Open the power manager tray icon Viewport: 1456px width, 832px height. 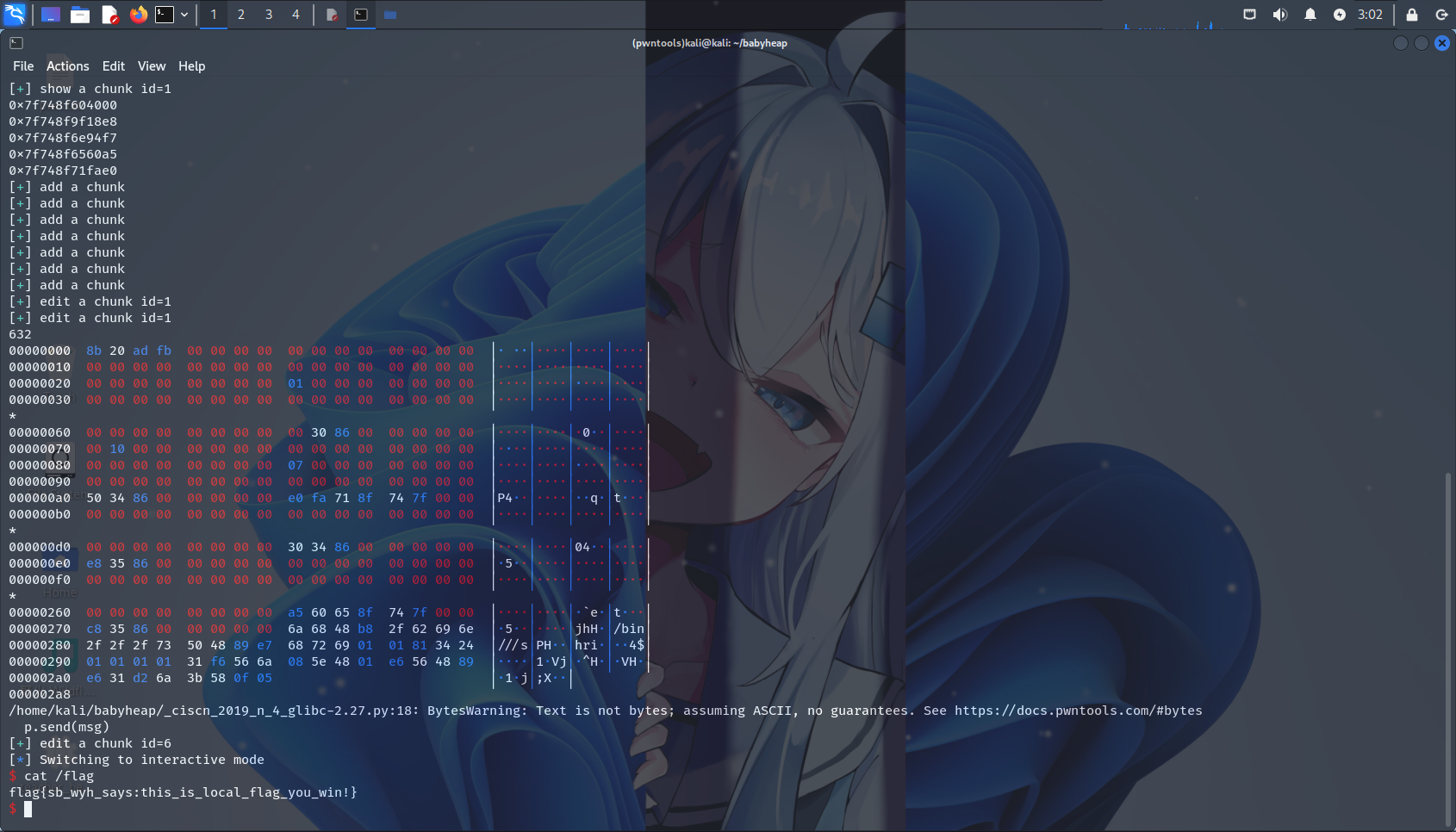coord(1340,15)
